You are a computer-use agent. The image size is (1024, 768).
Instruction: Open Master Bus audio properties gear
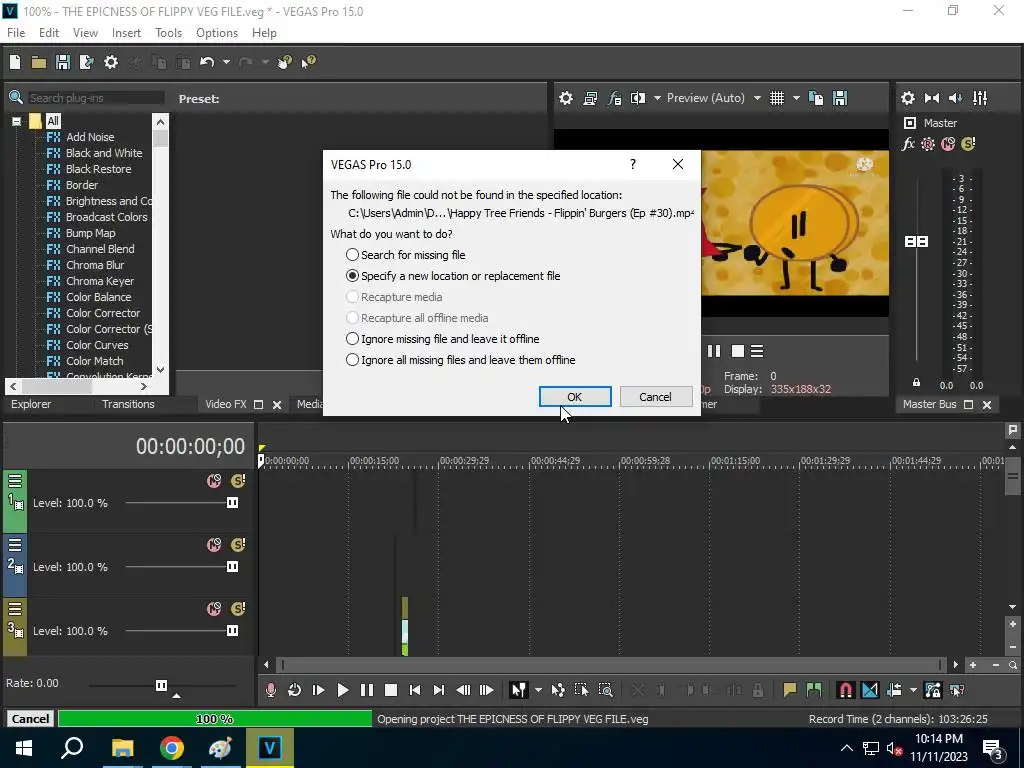(908, 98)
